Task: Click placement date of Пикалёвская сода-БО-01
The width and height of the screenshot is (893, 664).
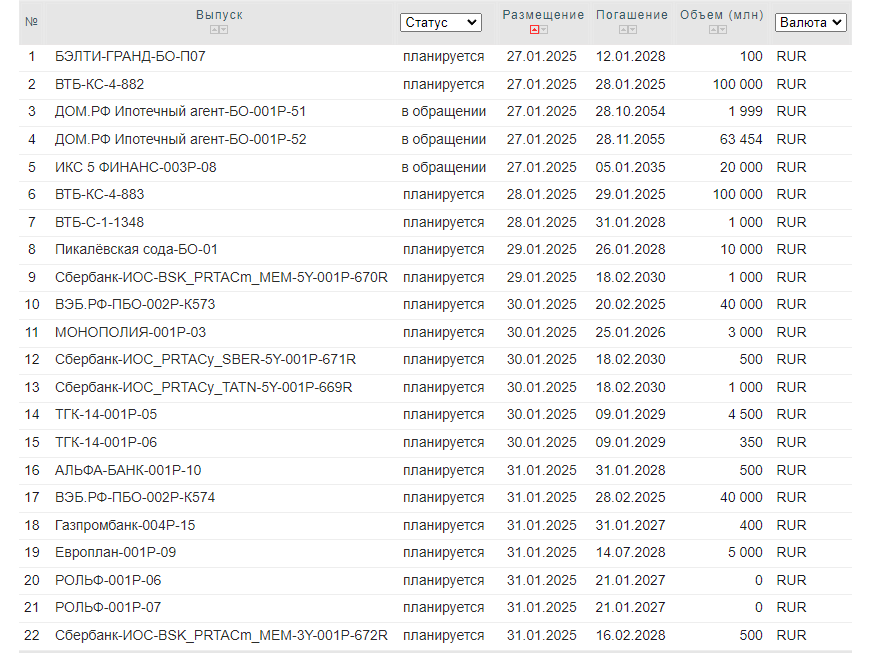Action: coord(542,250)
